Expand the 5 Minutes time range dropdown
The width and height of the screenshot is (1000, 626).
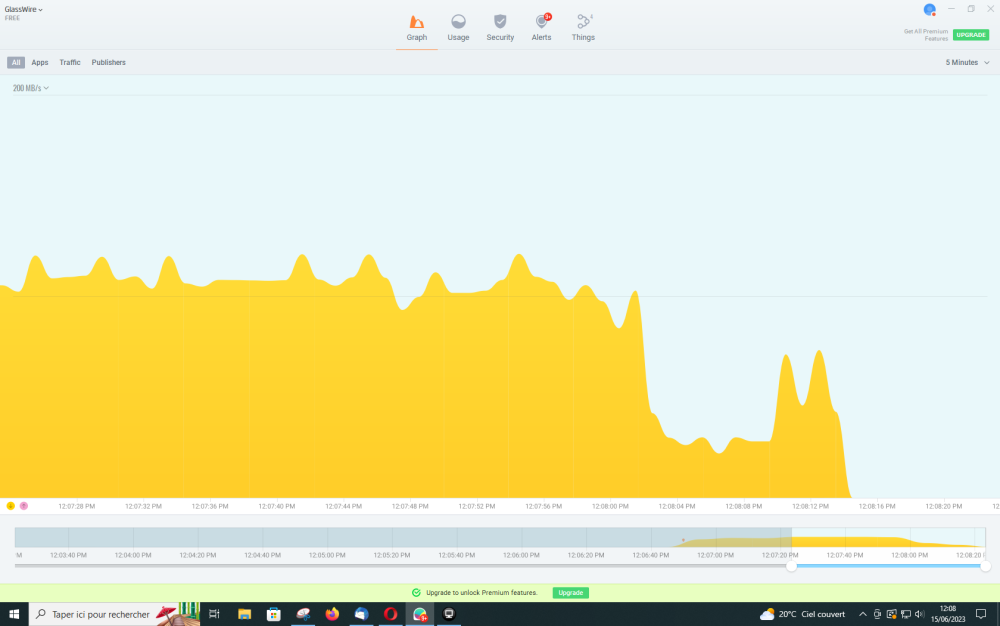[967, 62]
